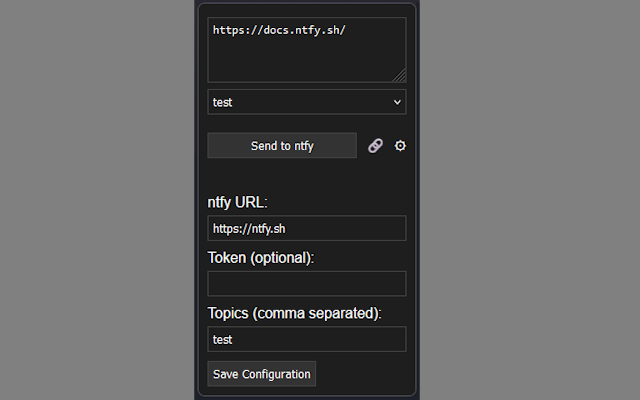640x400 pixels.
Task: Click the 'Token (optional):' label
Action: tap(261, 258)
